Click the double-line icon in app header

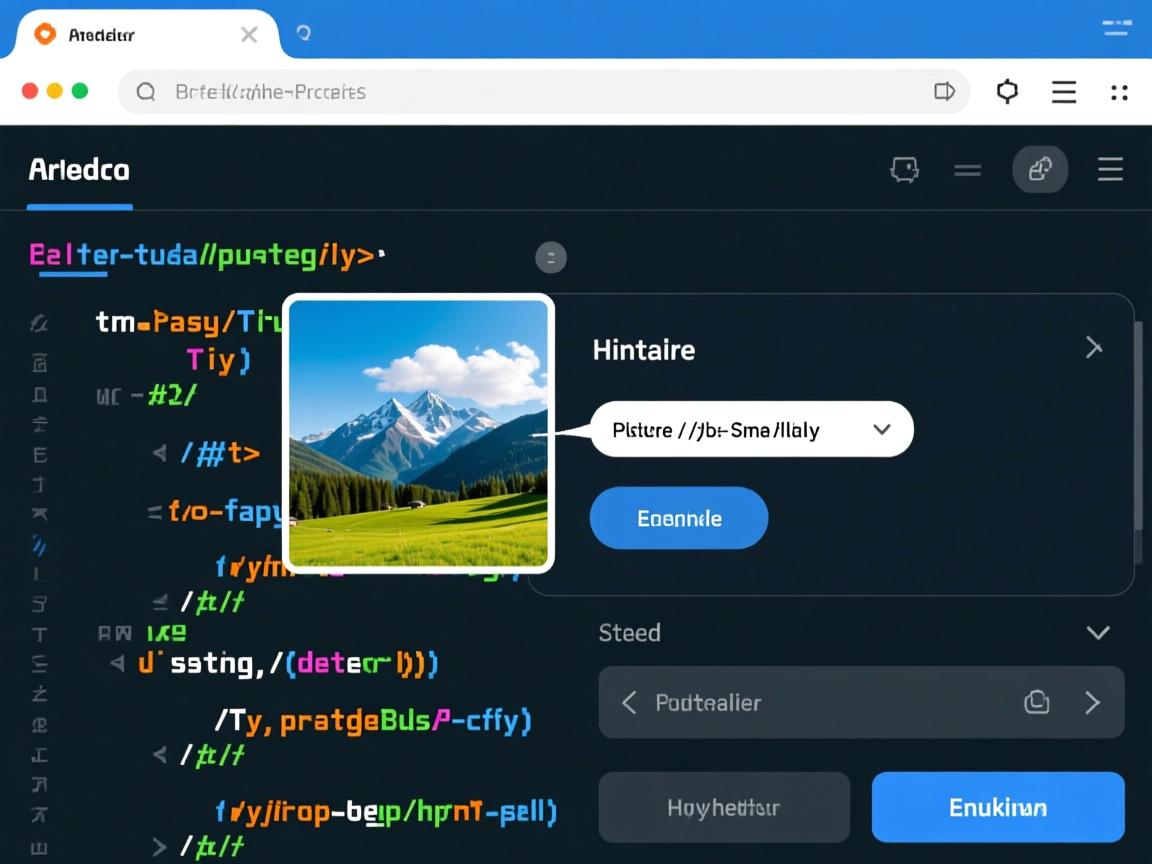point(967,170)
